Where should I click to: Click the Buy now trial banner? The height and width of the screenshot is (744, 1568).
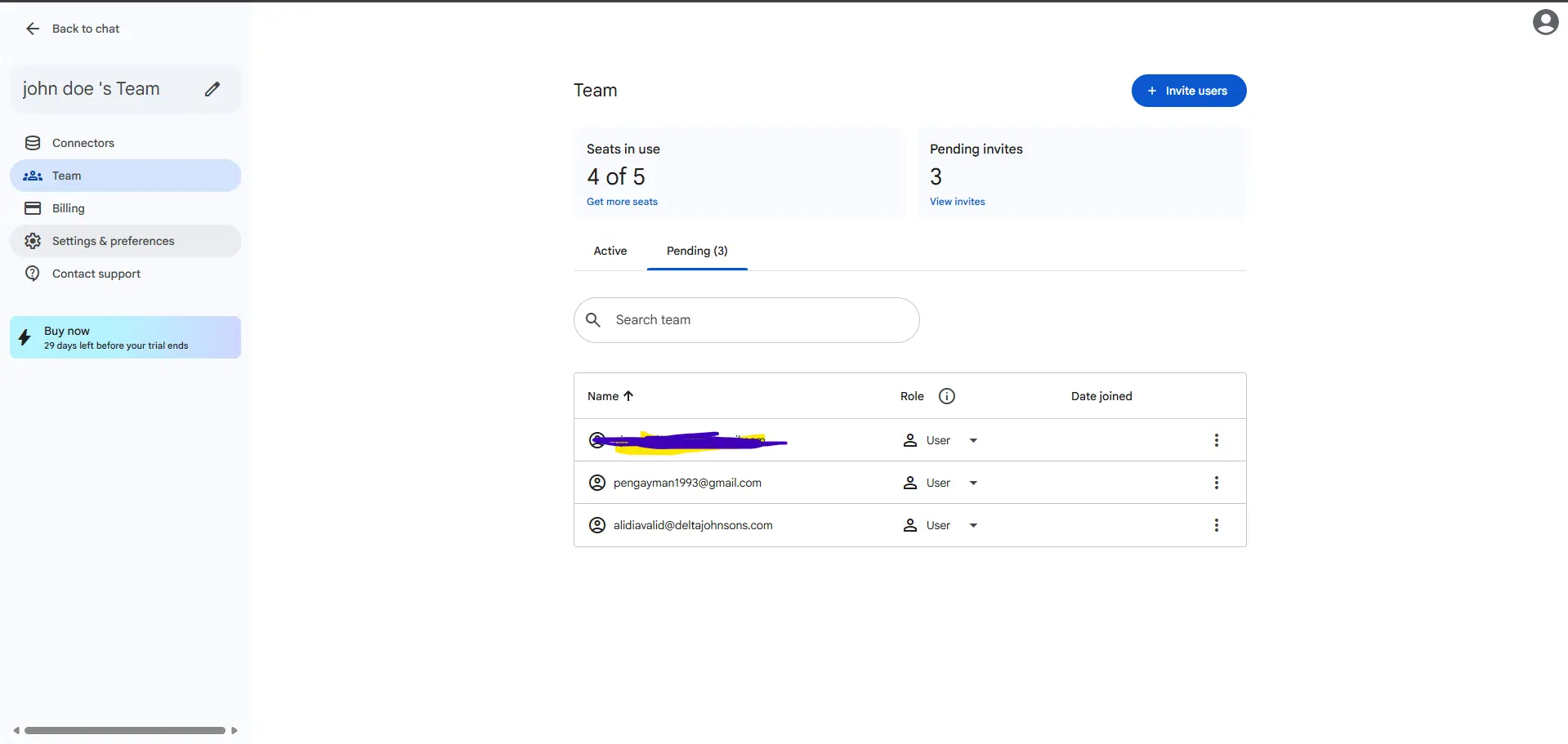pos(125,337)
